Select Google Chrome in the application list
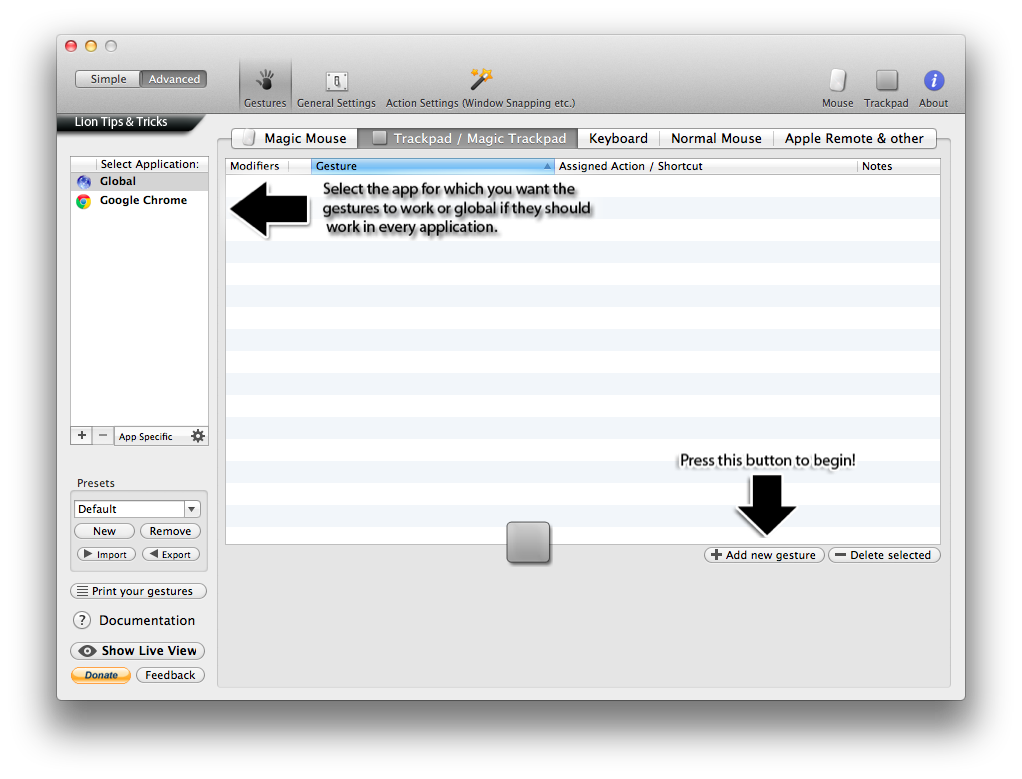Screen dimensions: 1022x779 (143, 201)
